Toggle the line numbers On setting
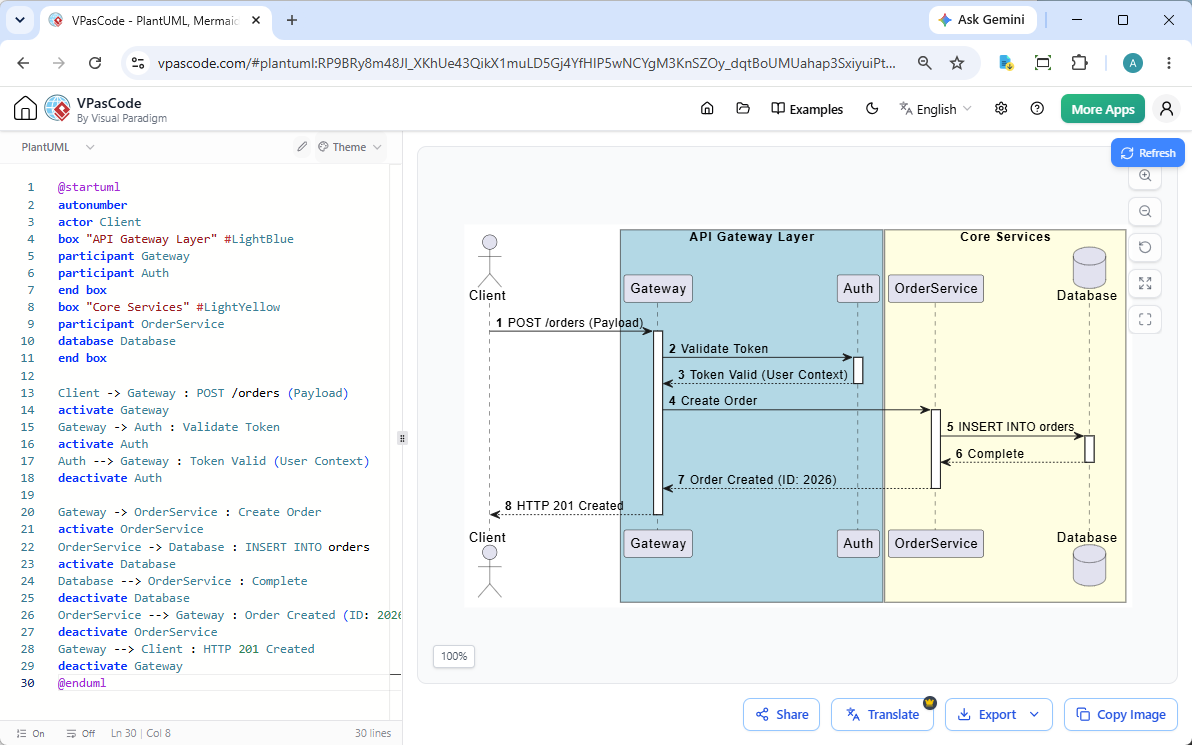1192x745 pixels. (31, 734)
